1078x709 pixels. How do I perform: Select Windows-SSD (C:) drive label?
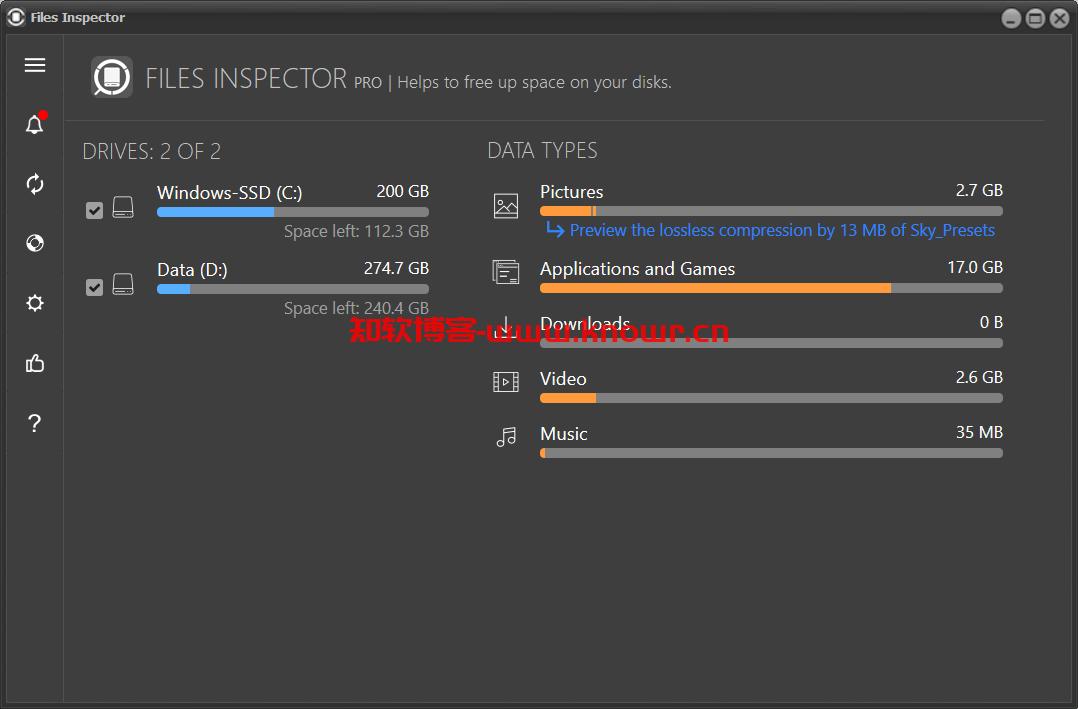pos(230,193)
